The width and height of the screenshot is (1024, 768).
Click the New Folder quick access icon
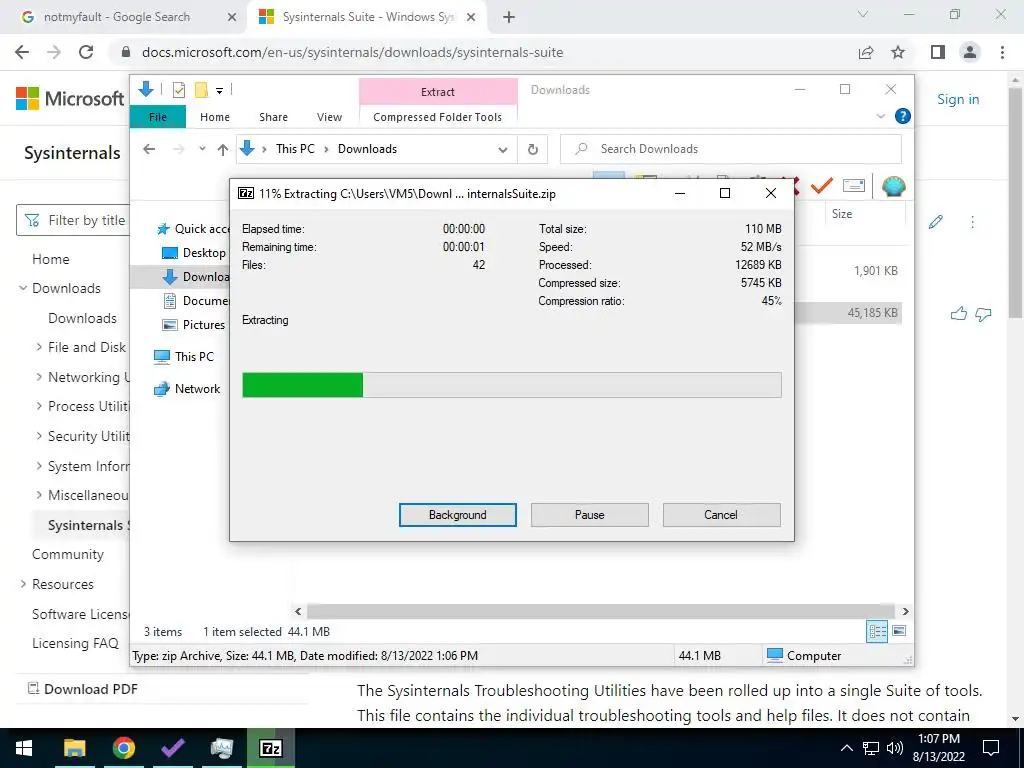(201, 90)
